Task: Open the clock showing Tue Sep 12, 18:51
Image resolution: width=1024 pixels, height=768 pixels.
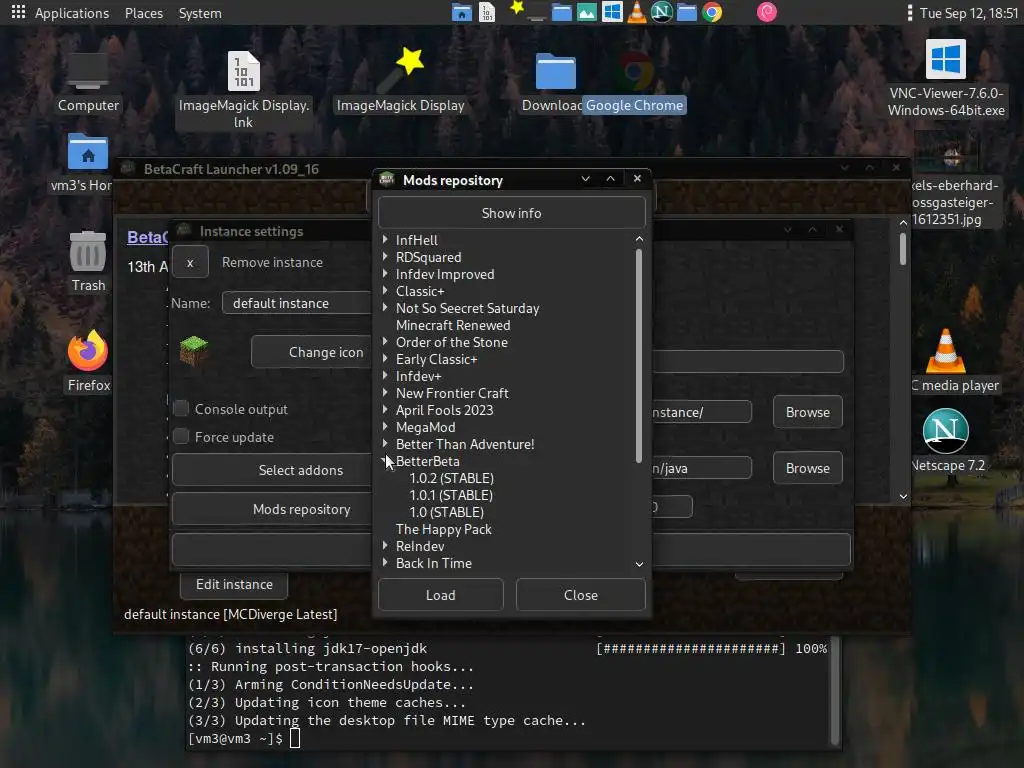Action: click(968, 13)
